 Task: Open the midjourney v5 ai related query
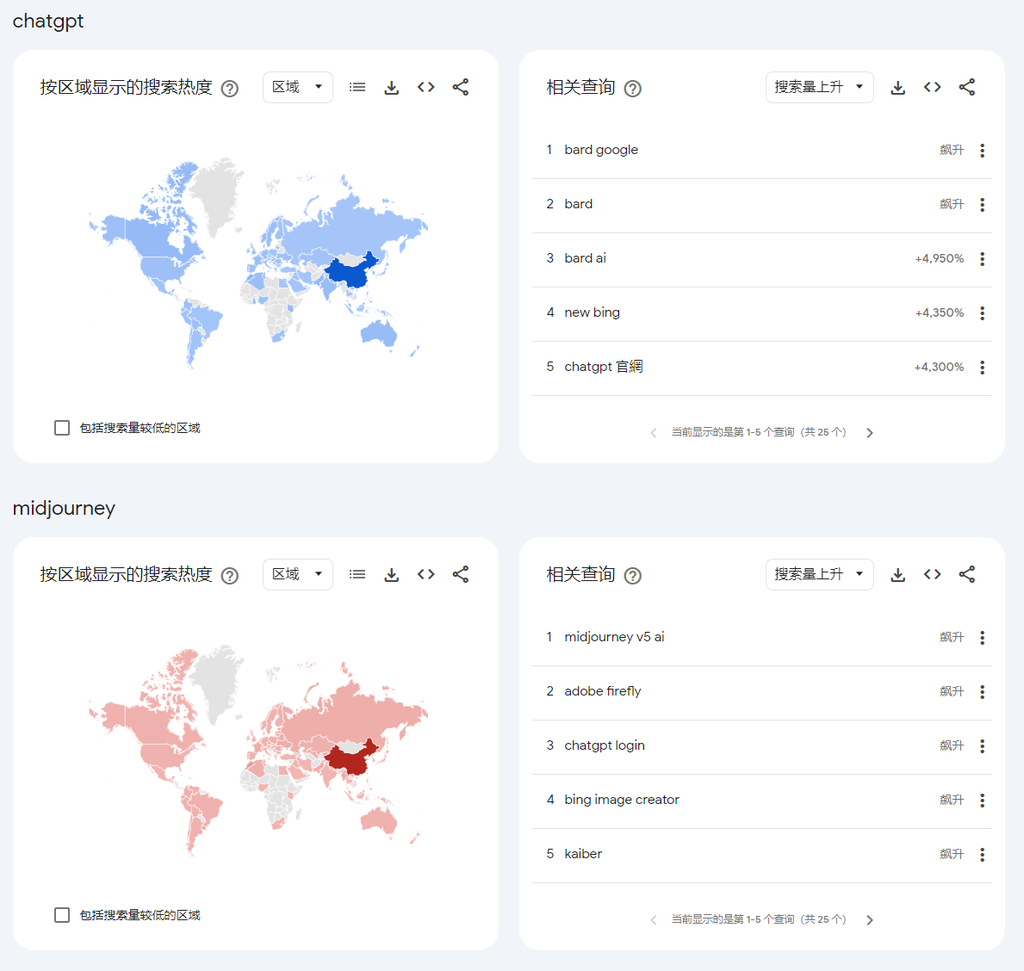[x=614, y=637]
